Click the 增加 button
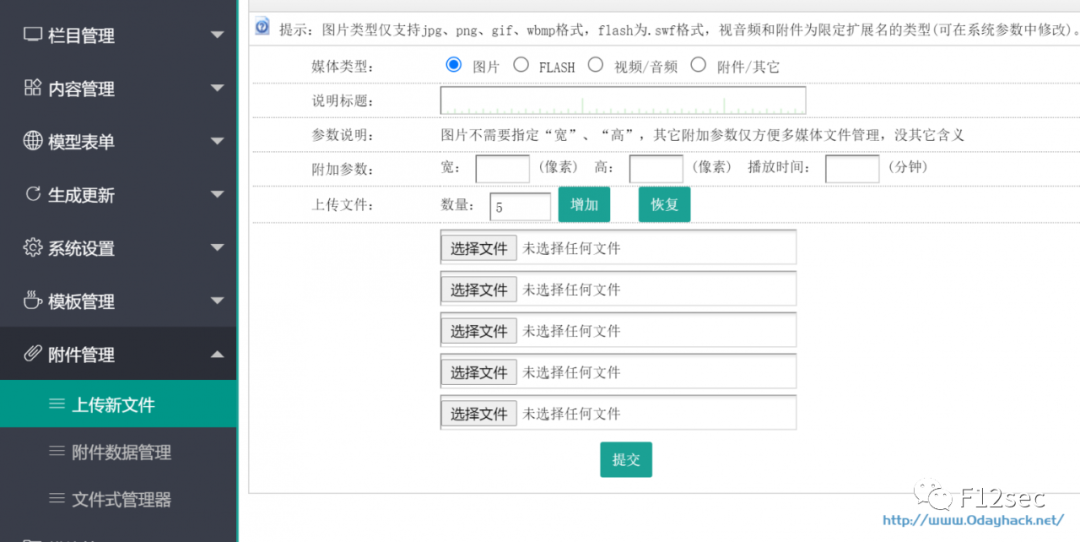 [x=584, y=205]
